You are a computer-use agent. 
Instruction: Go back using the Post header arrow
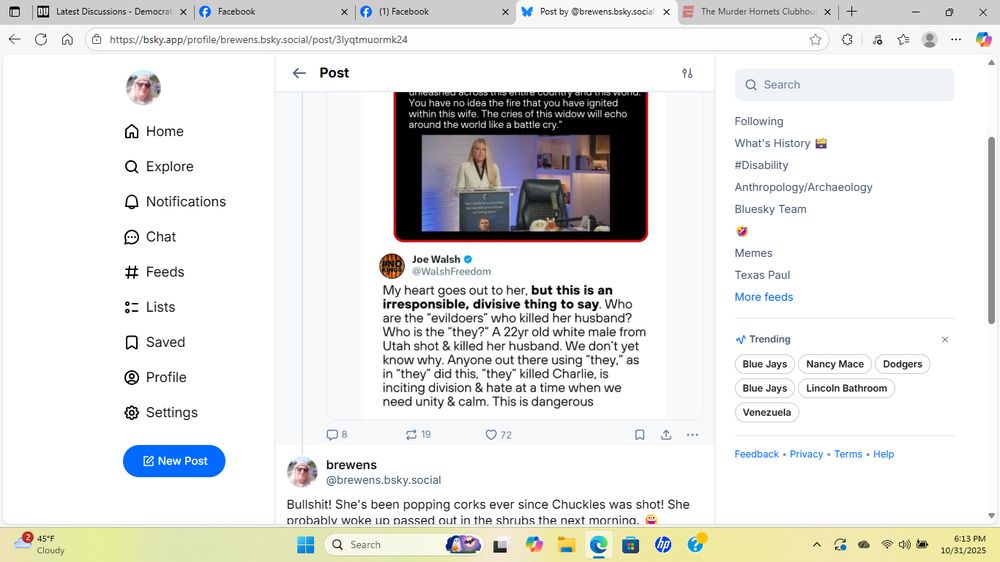coord(299,73)
